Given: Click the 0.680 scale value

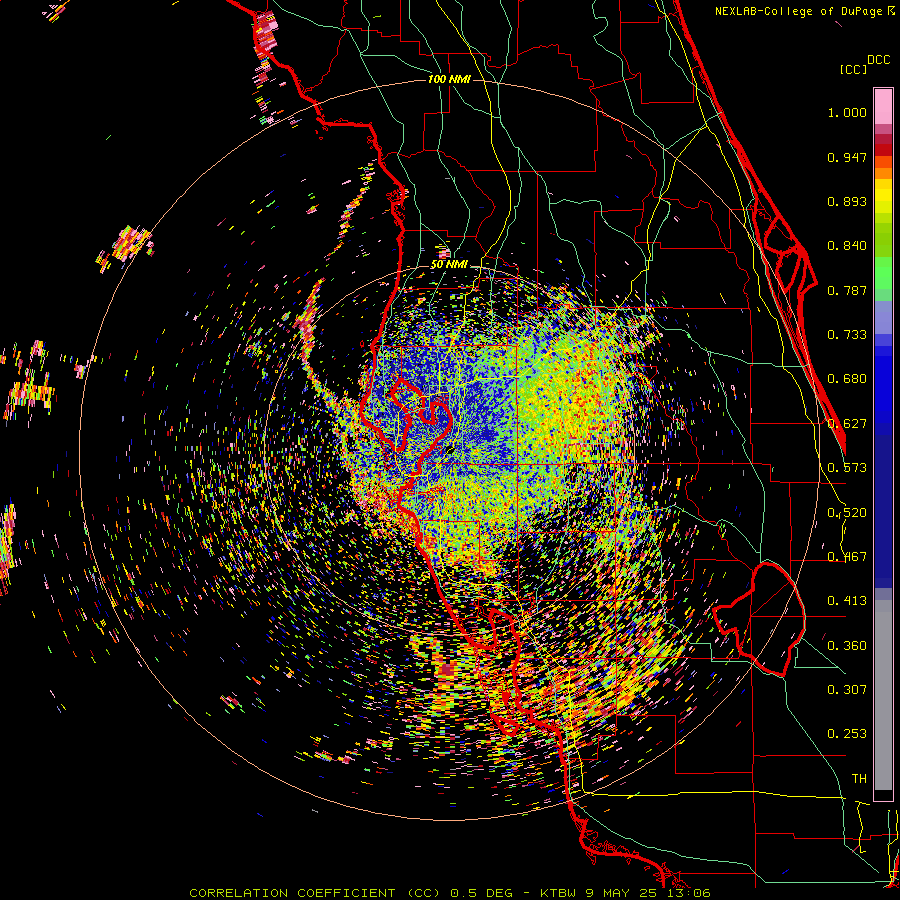Looking at the screenshot, I should [847, 379].
